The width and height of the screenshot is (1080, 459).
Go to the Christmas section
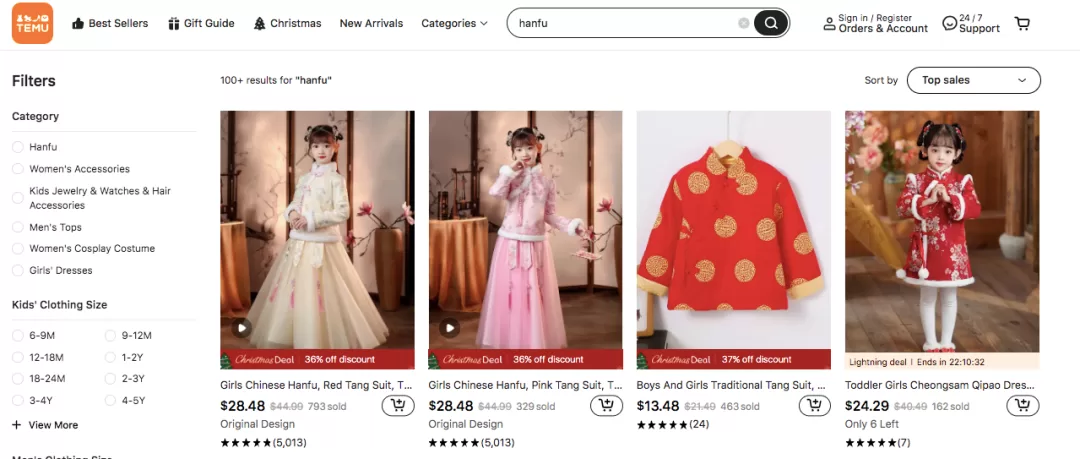(x=287, y=23)
